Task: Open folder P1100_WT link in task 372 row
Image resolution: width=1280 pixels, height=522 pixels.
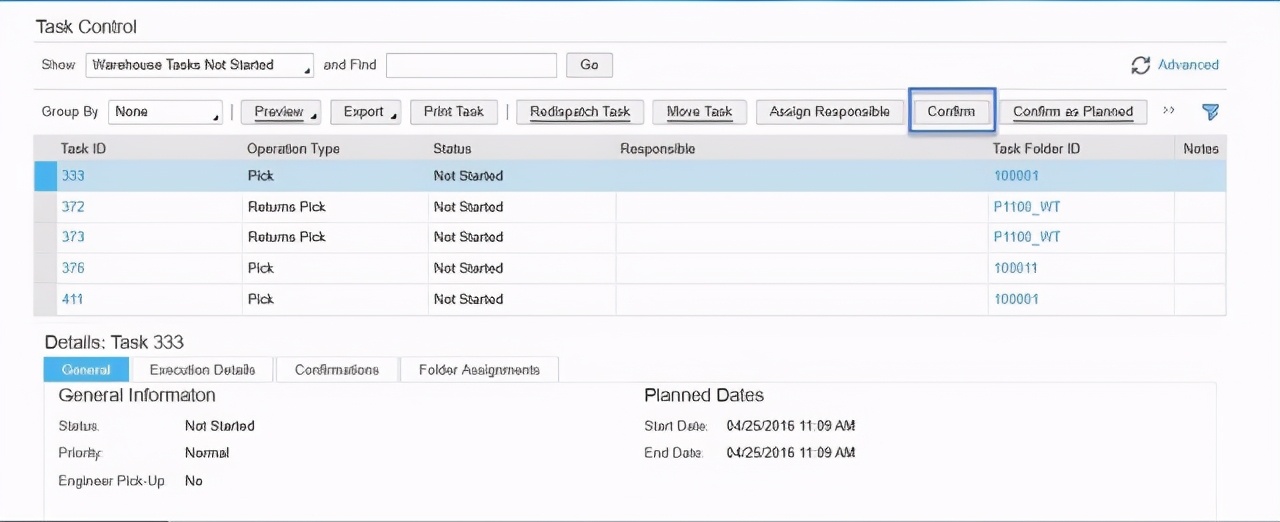Action: pos(1027,207)
